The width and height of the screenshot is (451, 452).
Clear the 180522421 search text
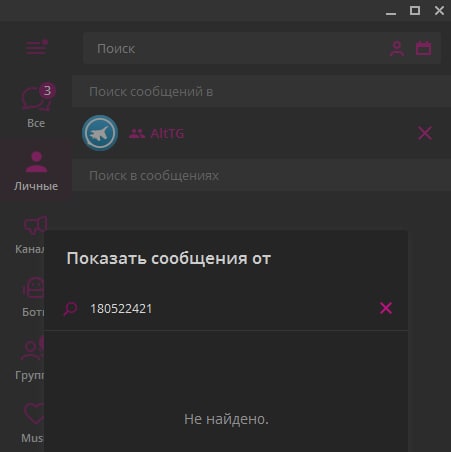[386, 308]
